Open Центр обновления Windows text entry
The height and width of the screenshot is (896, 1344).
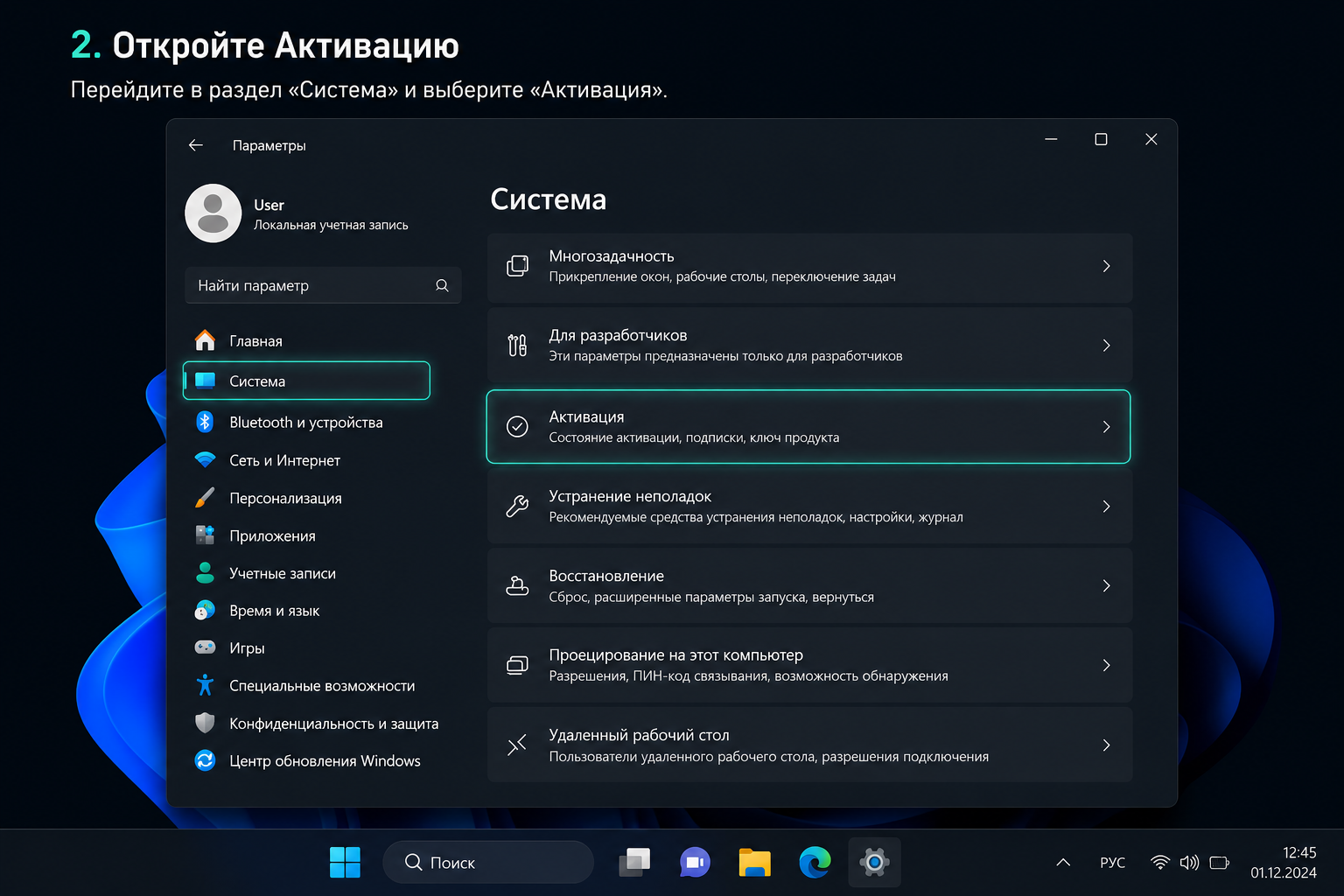(x=325, y=760)
